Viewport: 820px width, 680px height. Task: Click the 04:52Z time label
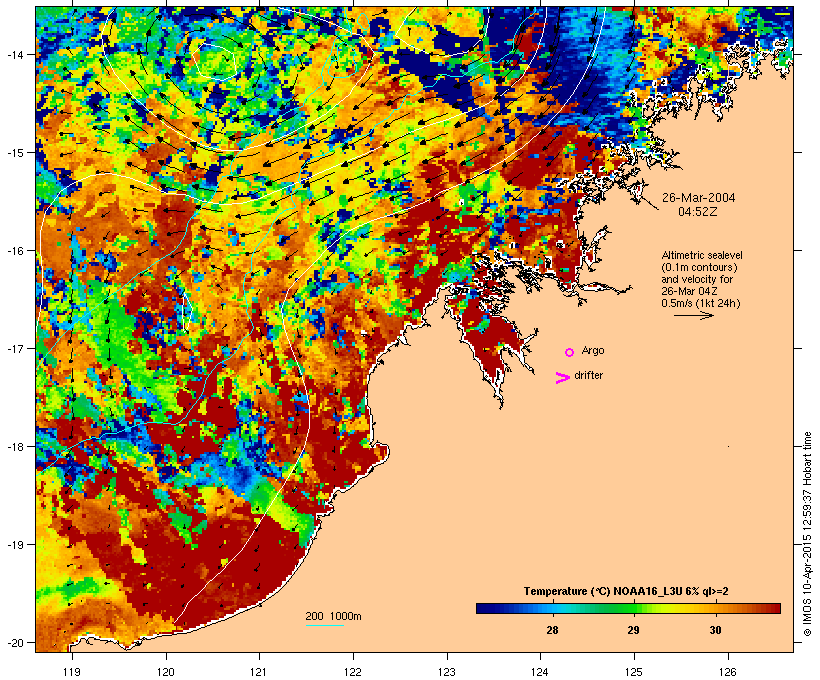698,212
